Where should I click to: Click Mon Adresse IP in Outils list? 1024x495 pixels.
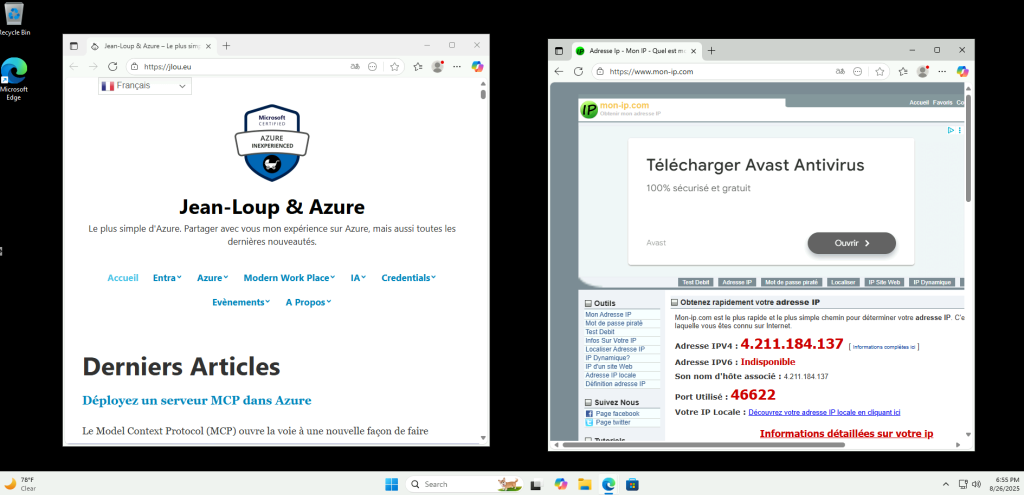click(x=608, y=315)
